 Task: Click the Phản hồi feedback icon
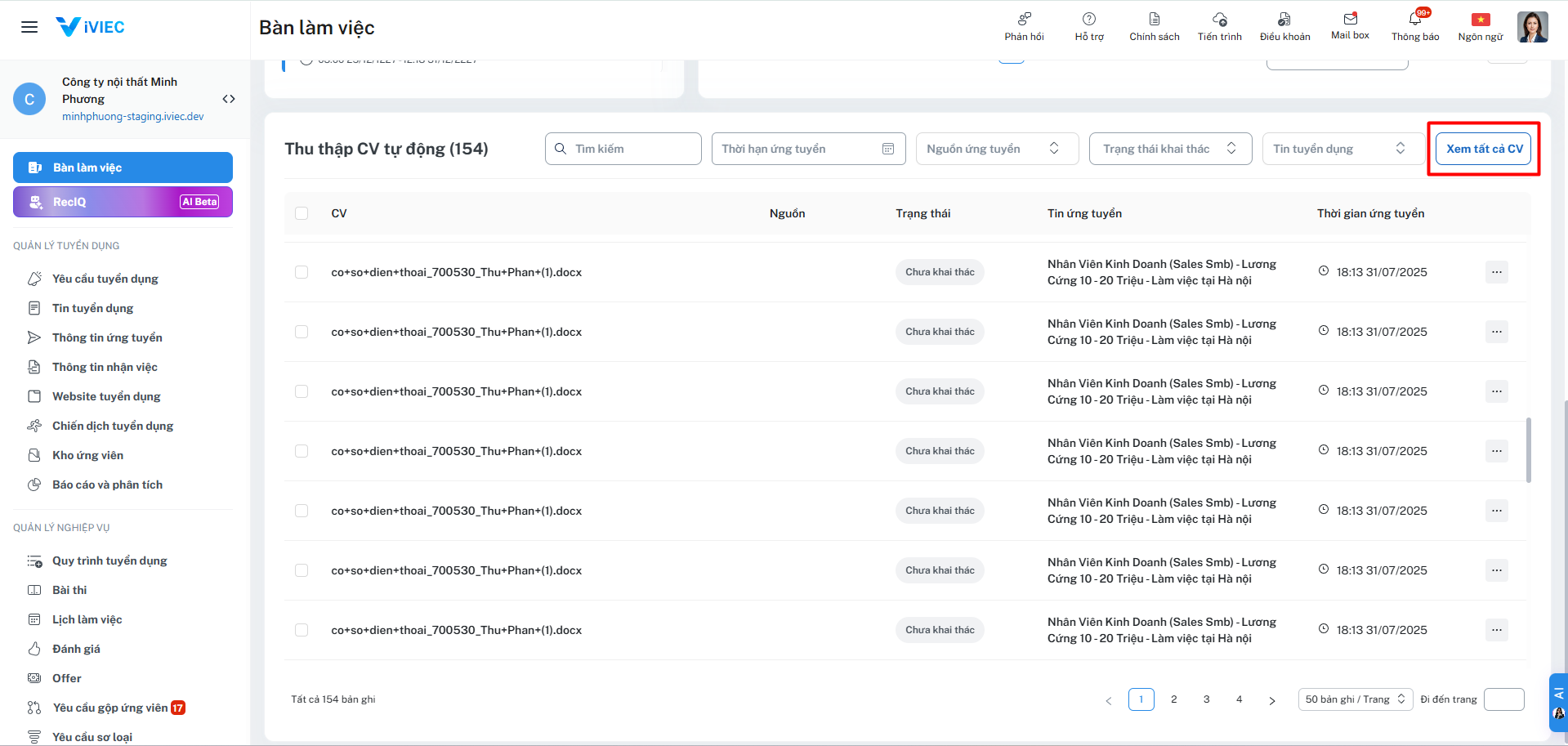point(1024,25)
